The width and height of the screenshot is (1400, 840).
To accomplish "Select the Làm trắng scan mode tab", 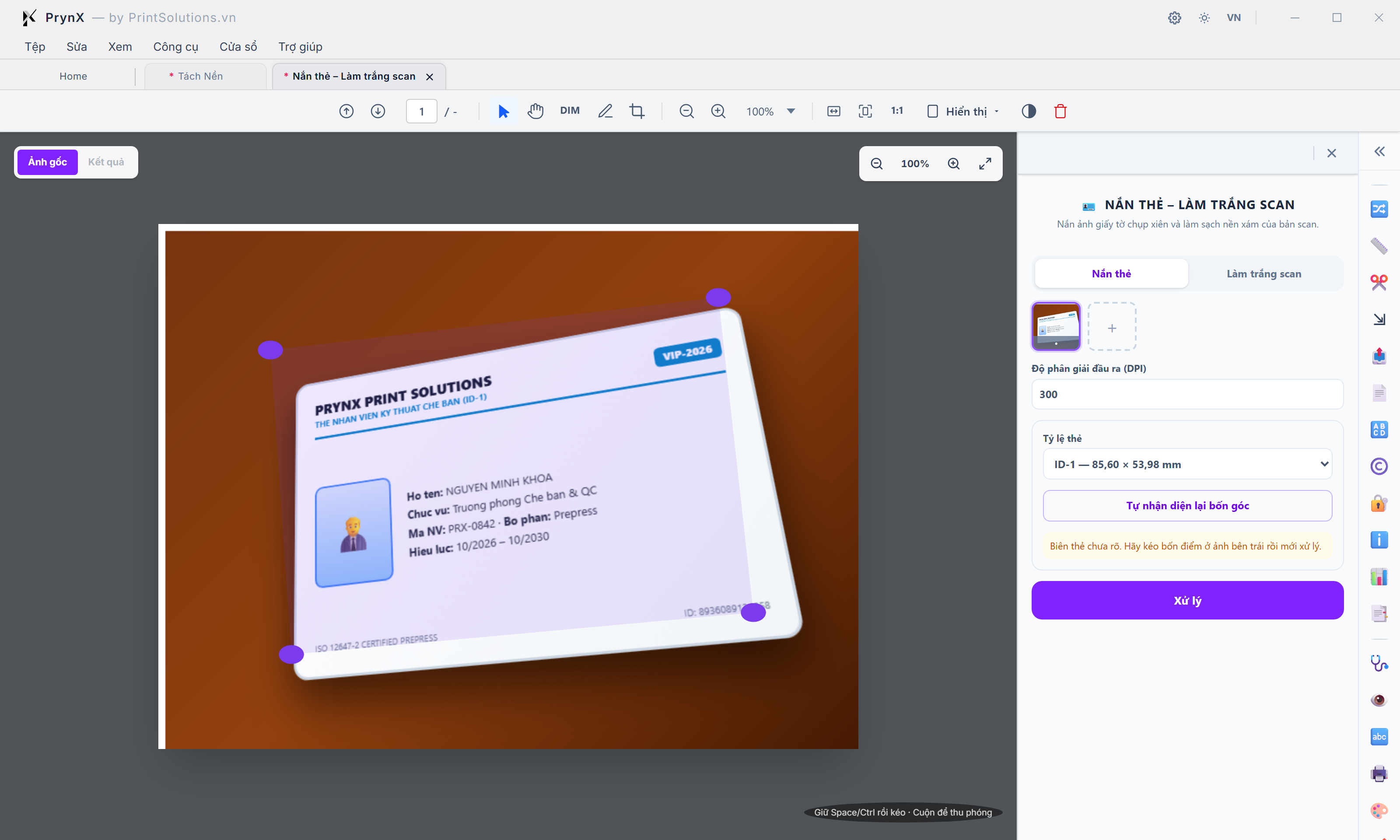I will [1263, 273].
